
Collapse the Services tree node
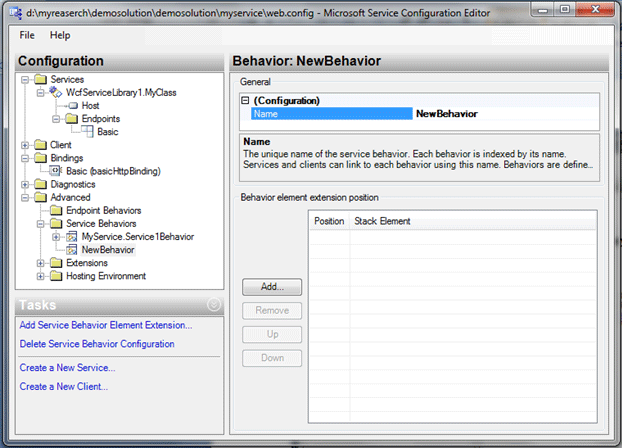coord(25,80)
